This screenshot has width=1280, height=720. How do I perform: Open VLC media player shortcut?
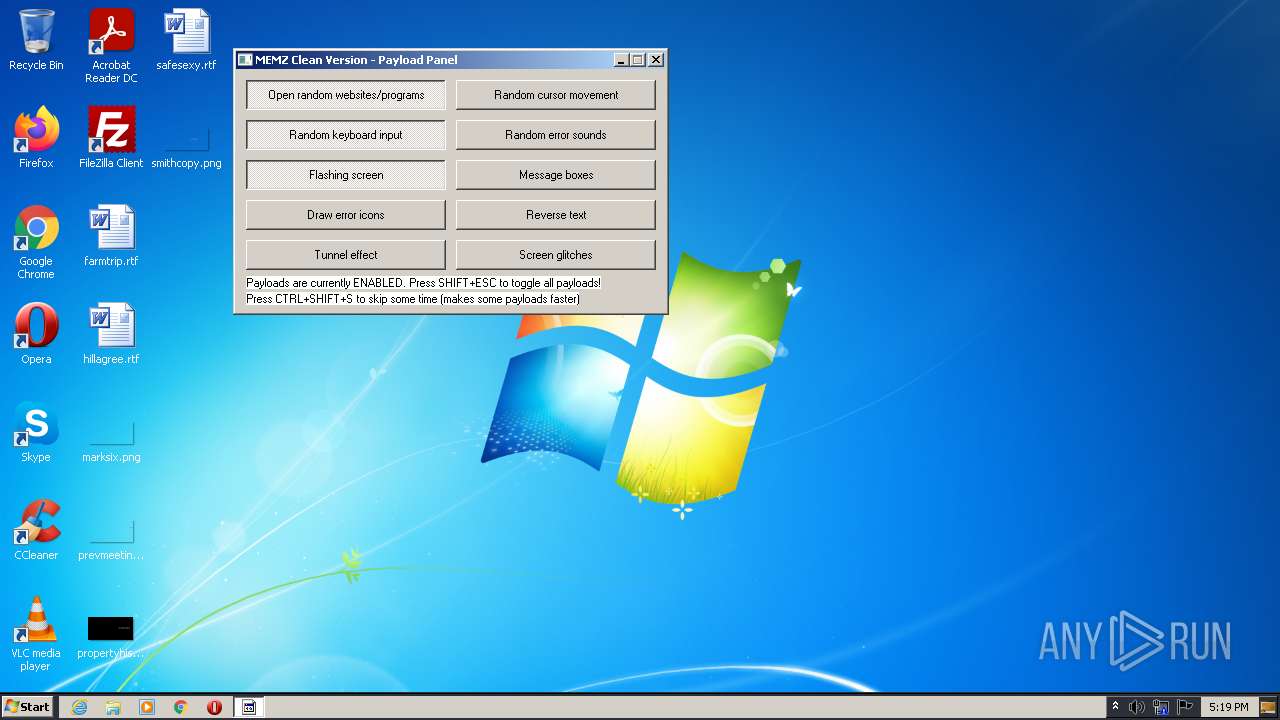tap(36, 634)
